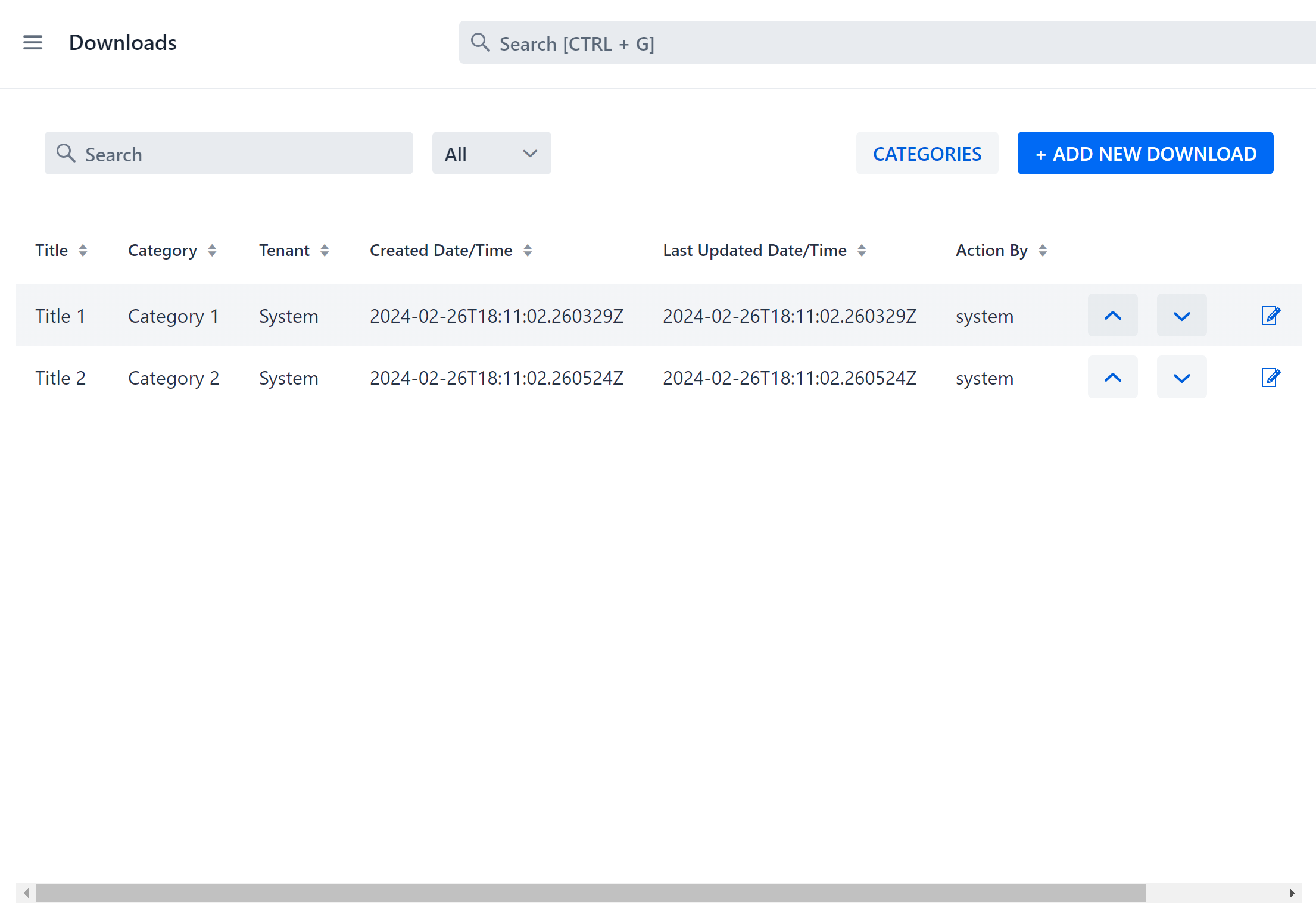
Task: Open the All filter dropdown
Action: (x=491, y=153)
